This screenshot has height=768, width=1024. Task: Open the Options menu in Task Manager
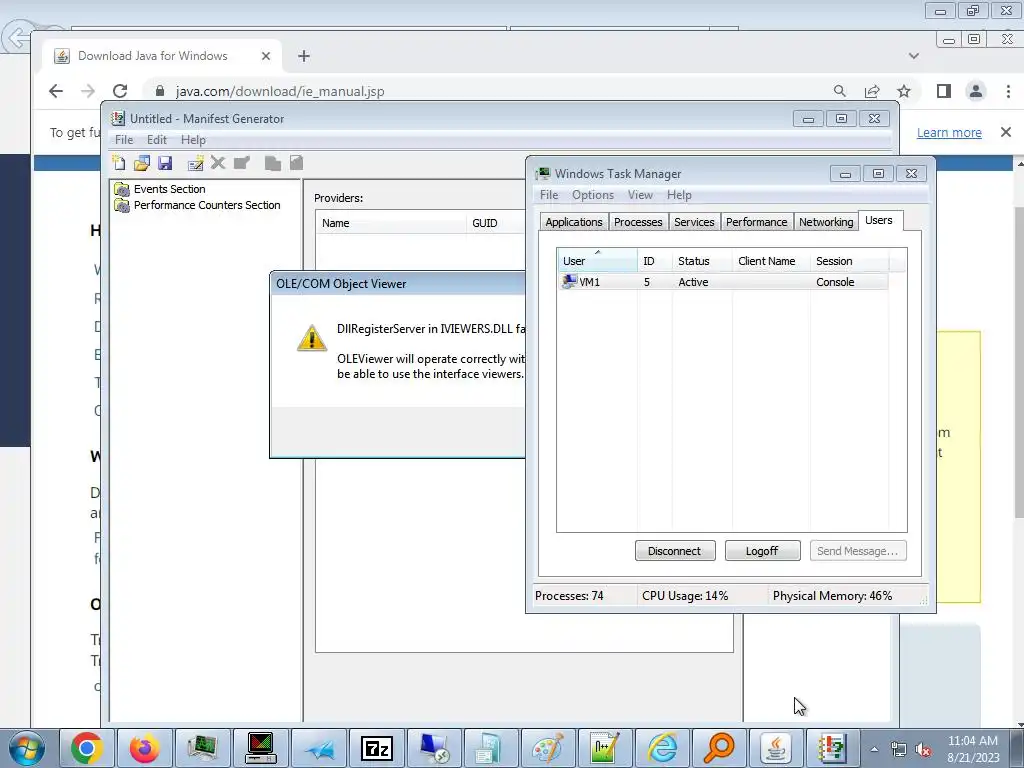pyautogui.click(x=593, y=195)
